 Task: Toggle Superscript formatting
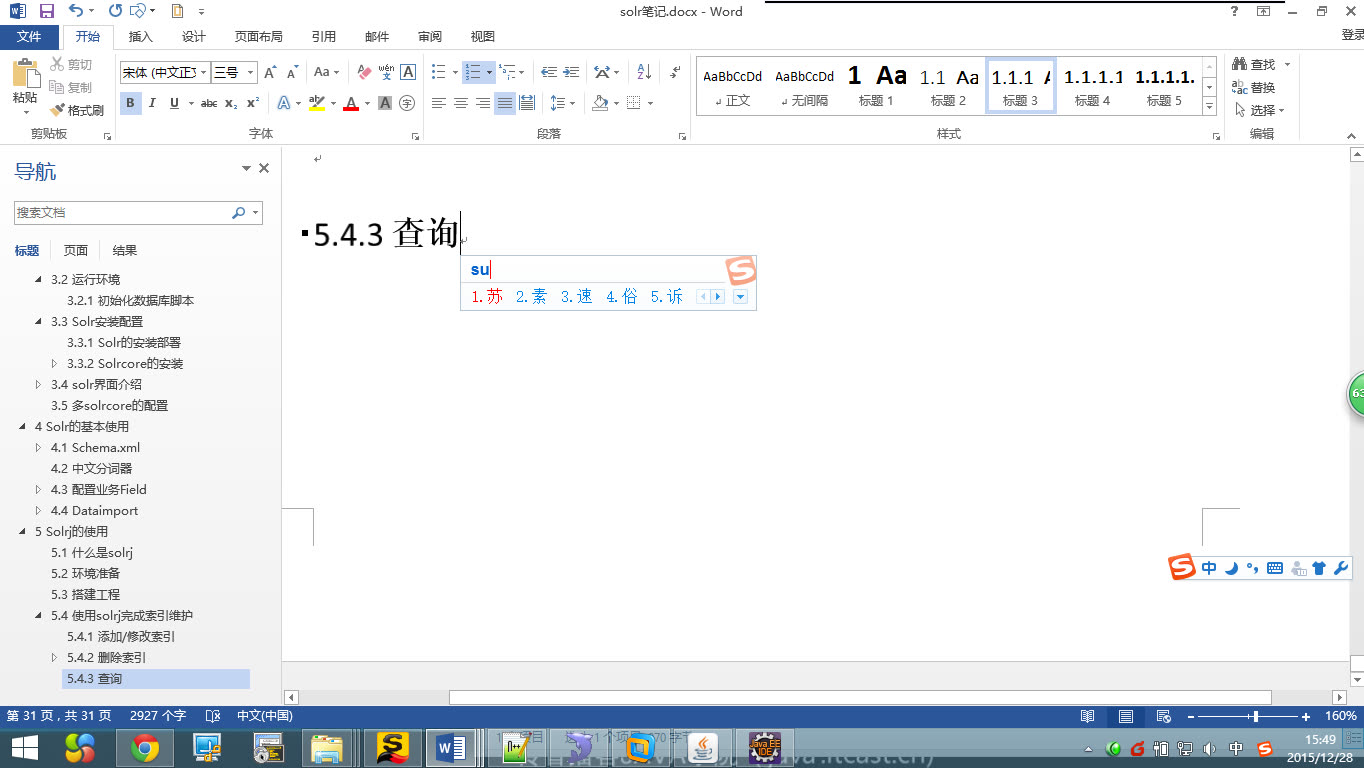coord(253,103)
